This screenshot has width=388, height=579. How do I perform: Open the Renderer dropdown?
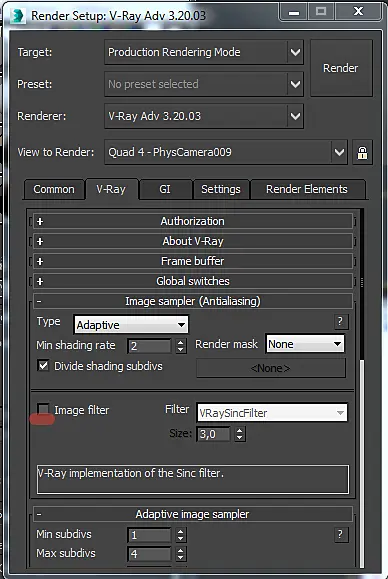(204, 116)
